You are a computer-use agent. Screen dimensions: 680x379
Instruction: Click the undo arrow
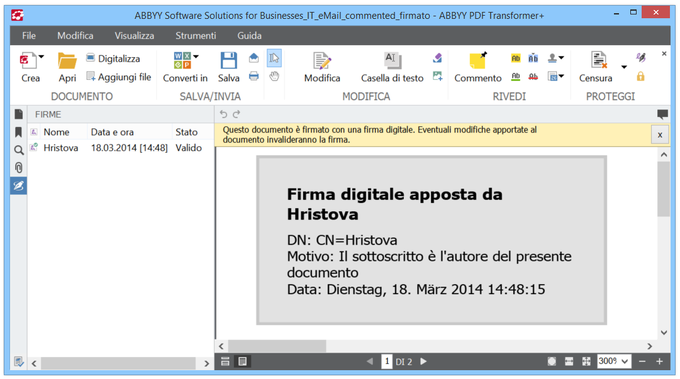(223, 114)
